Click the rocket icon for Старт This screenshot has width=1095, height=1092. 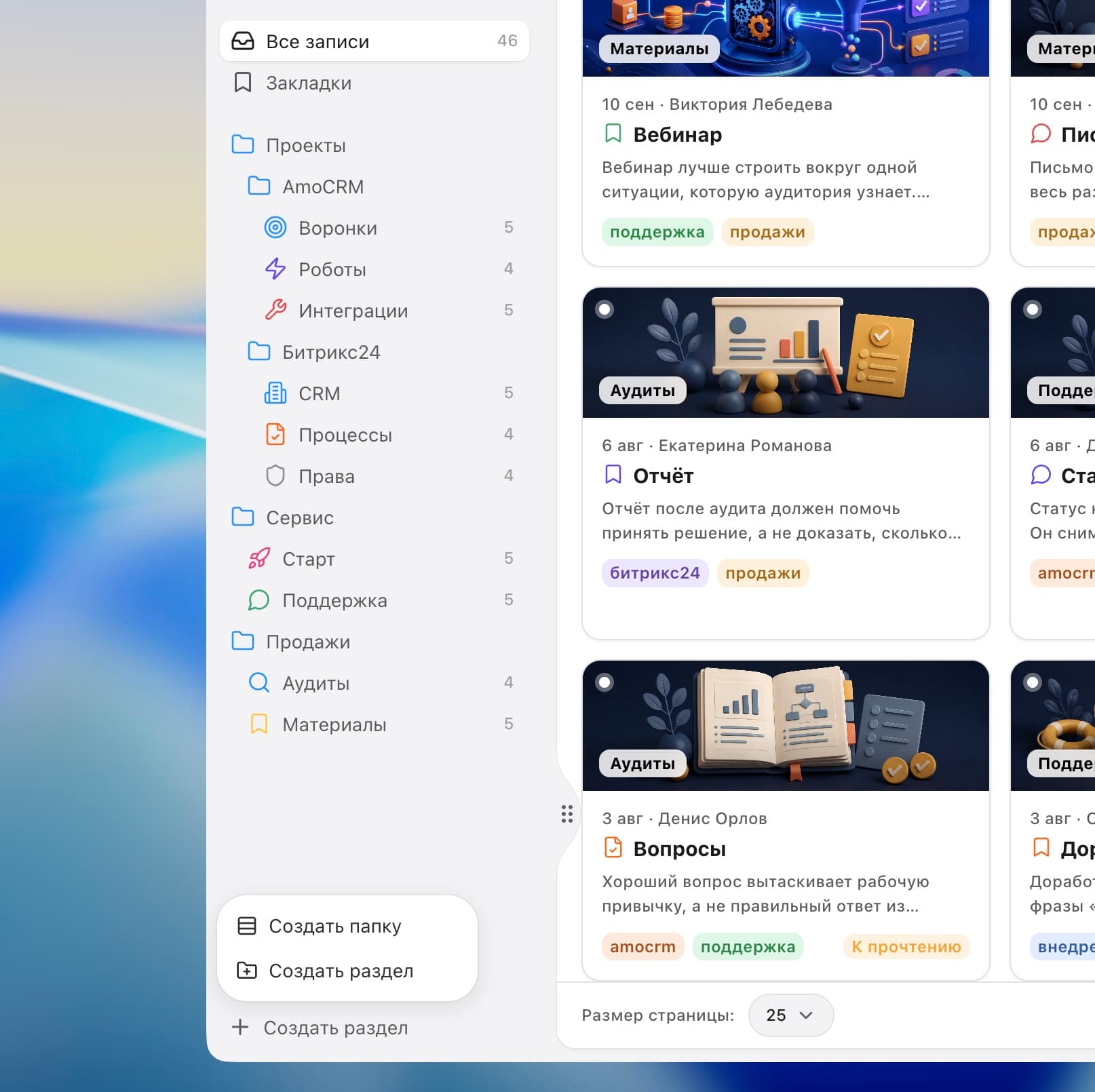click(259, 558)
